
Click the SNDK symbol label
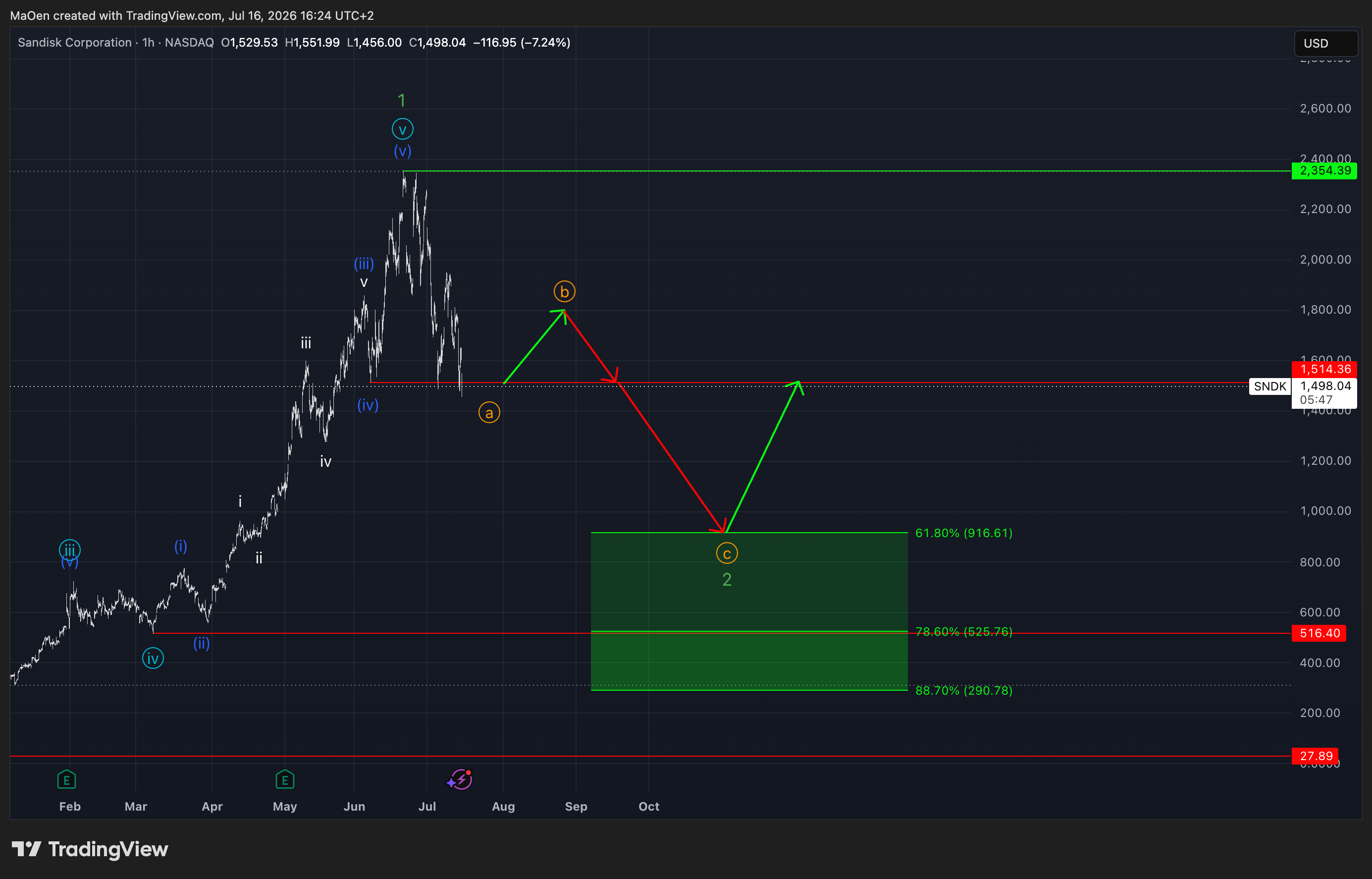[1270, 386]
